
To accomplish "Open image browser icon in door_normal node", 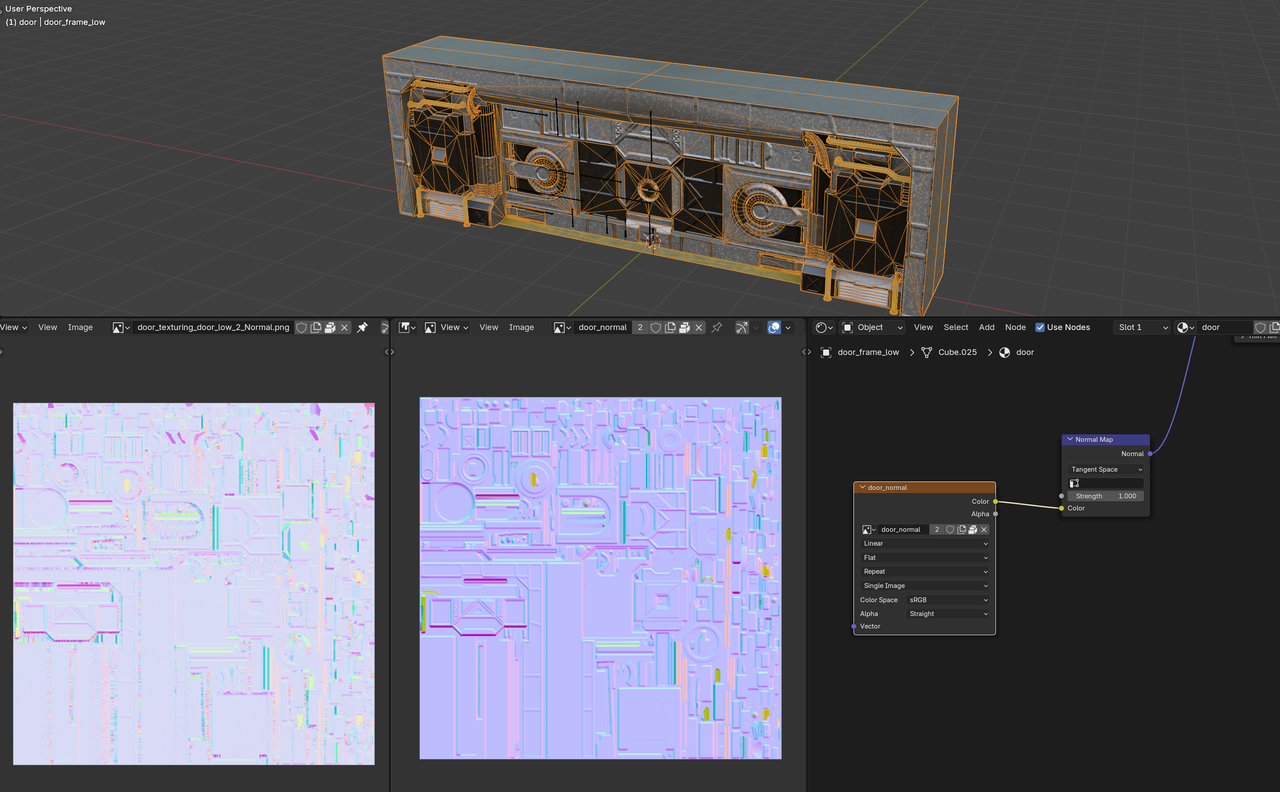I will [x=869, y=529].
